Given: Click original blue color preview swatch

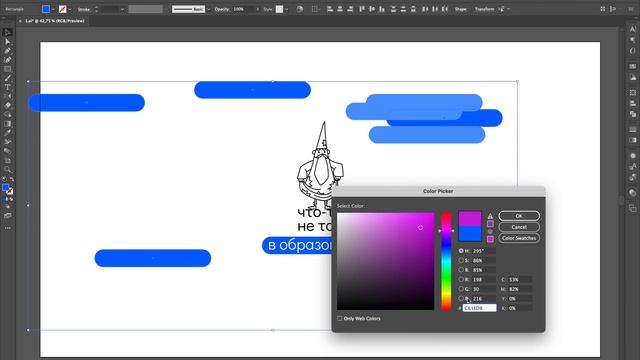Looking at the screenshot, I should pos(470,233).
